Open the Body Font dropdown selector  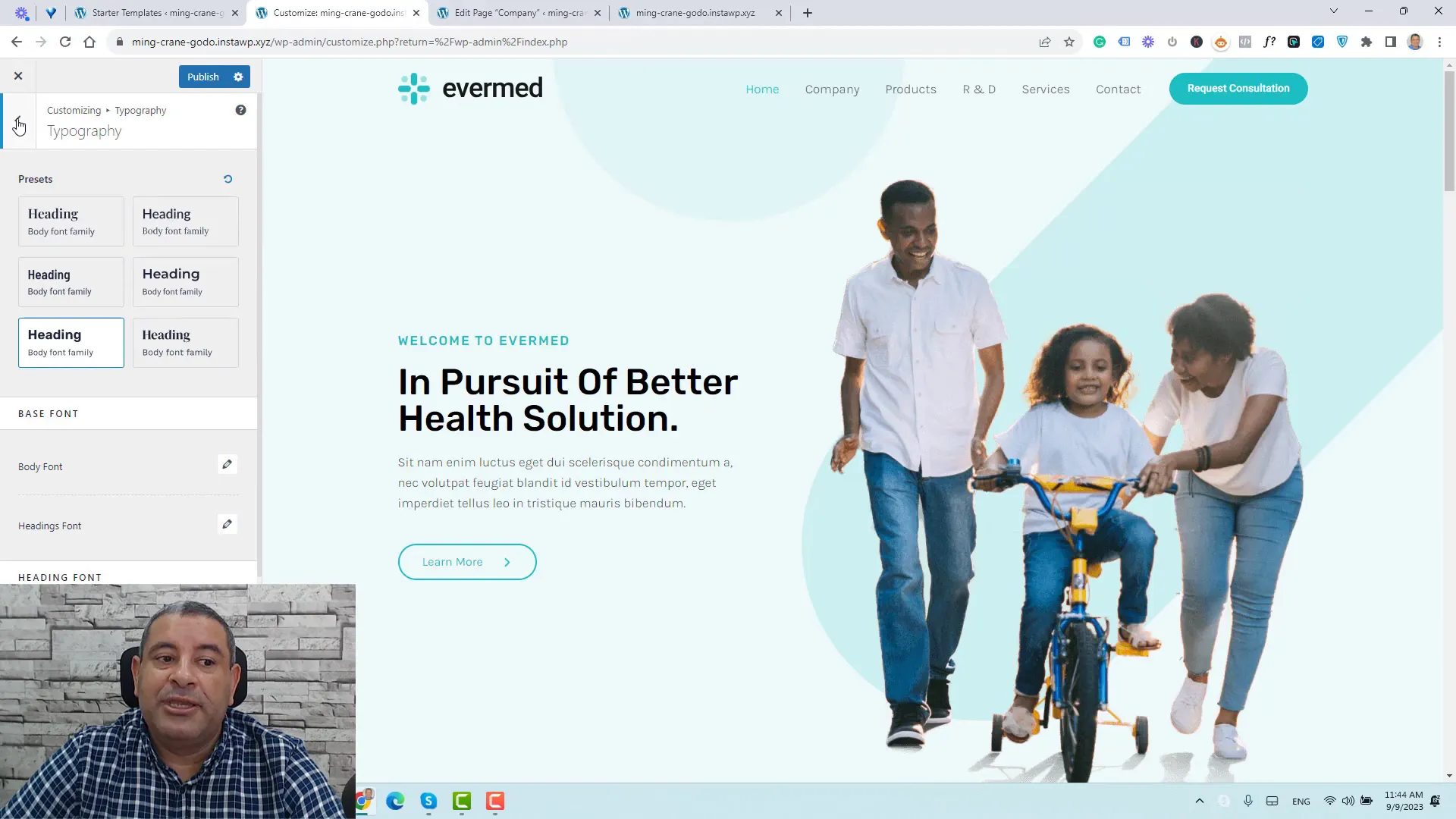click(228, 464)
